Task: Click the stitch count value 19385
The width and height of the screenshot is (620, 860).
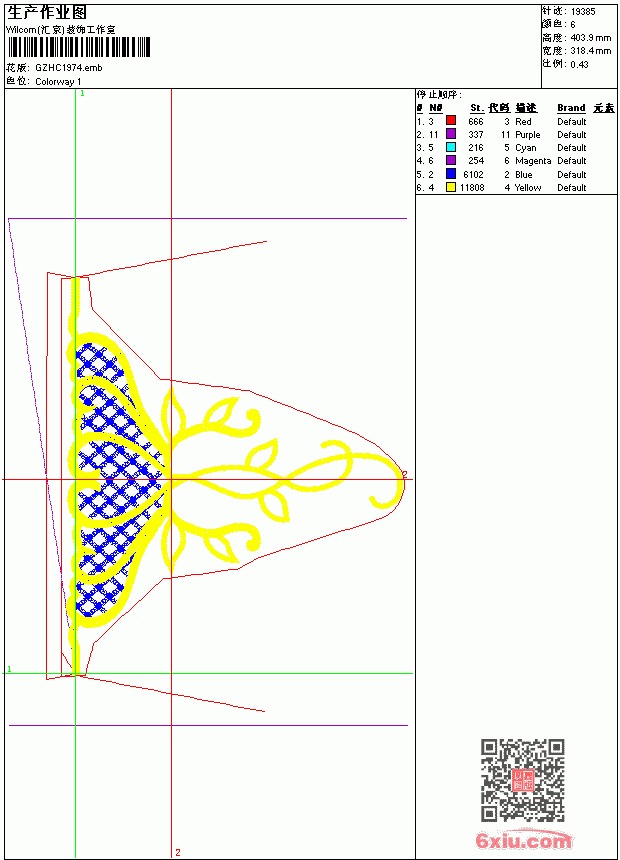Action: point(583,12)
